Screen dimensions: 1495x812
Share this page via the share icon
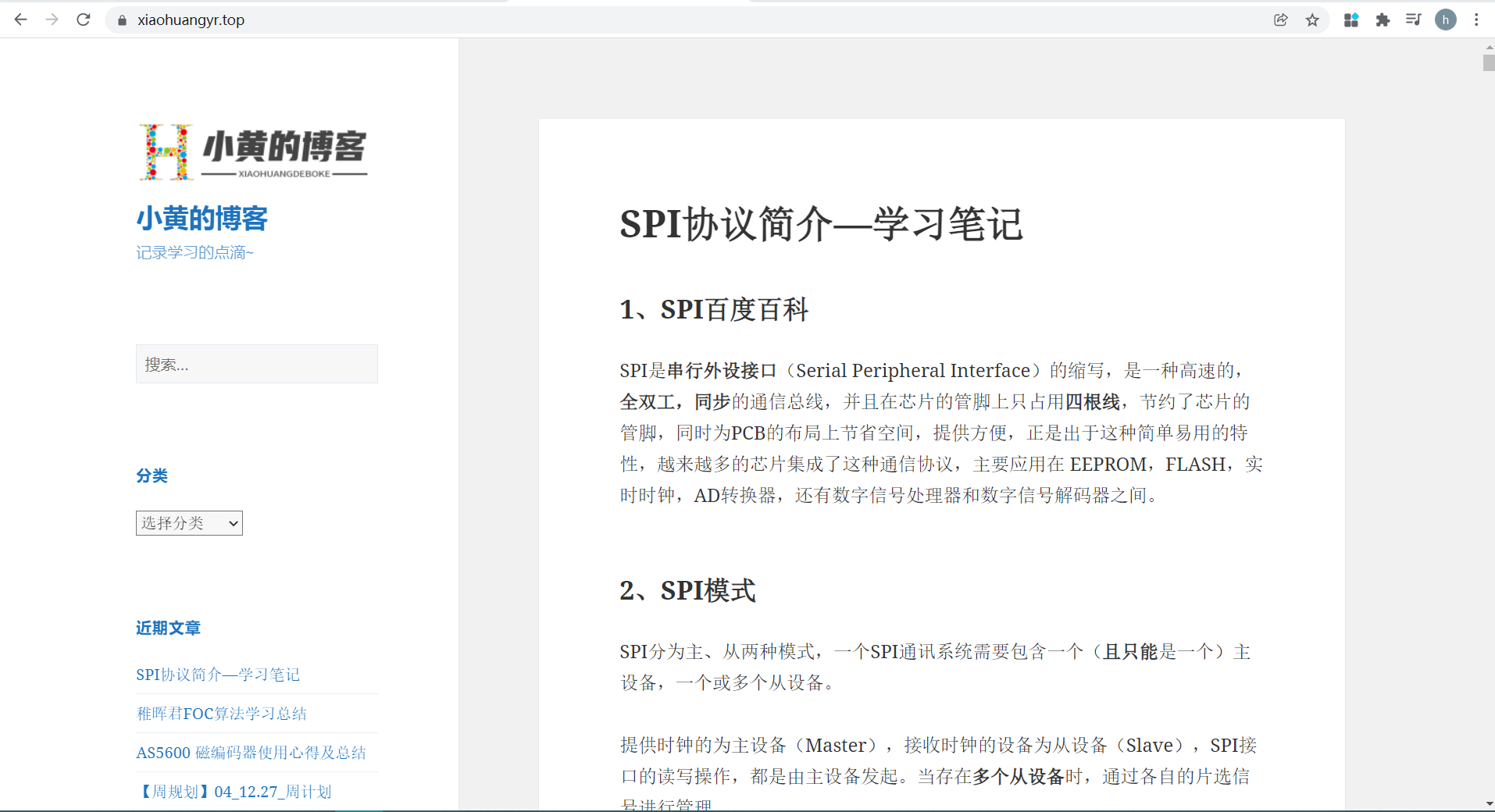tap(1280, 20)
